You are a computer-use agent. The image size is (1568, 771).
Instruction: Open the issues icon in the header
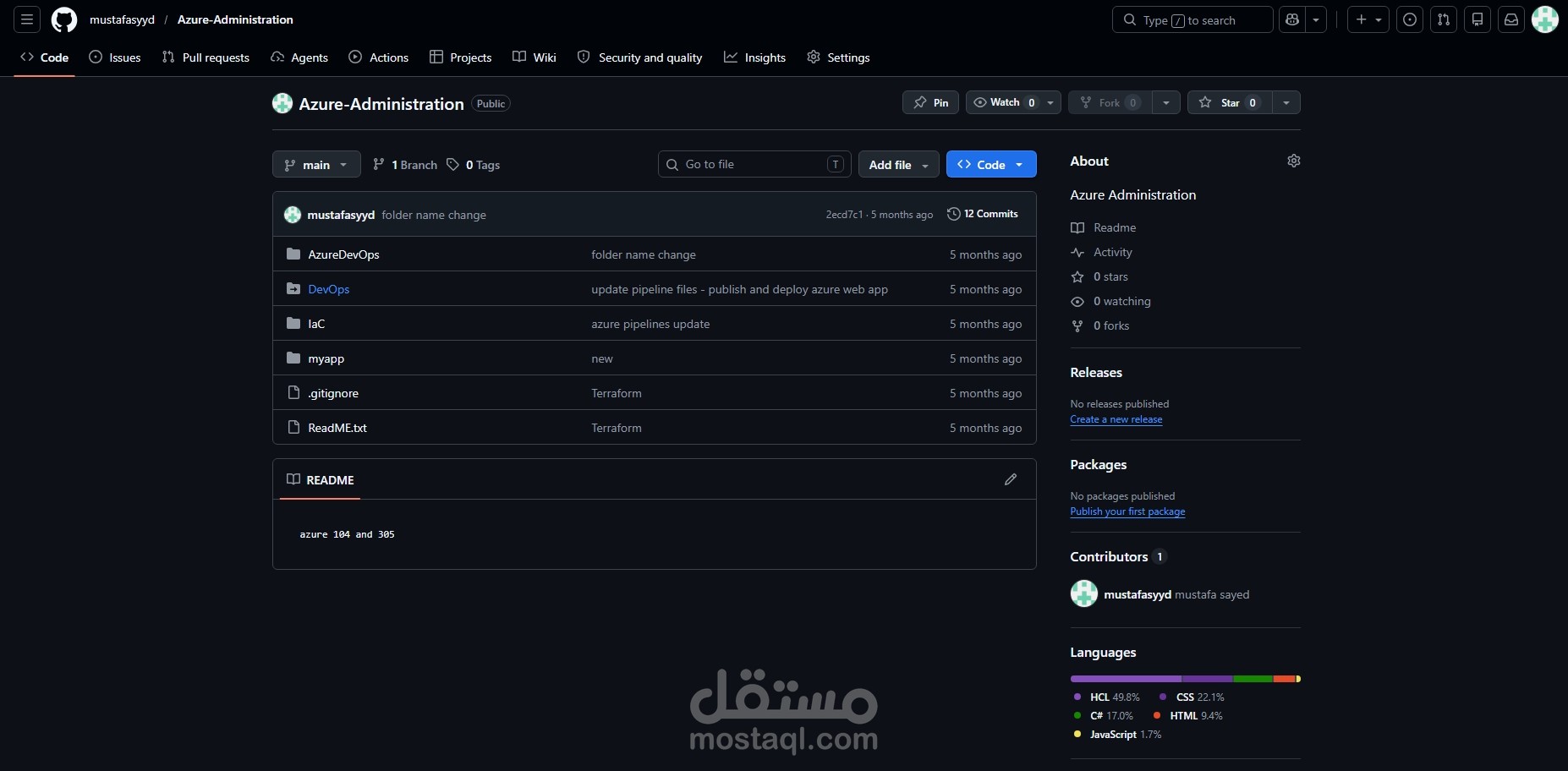(x=1410, y=19)
